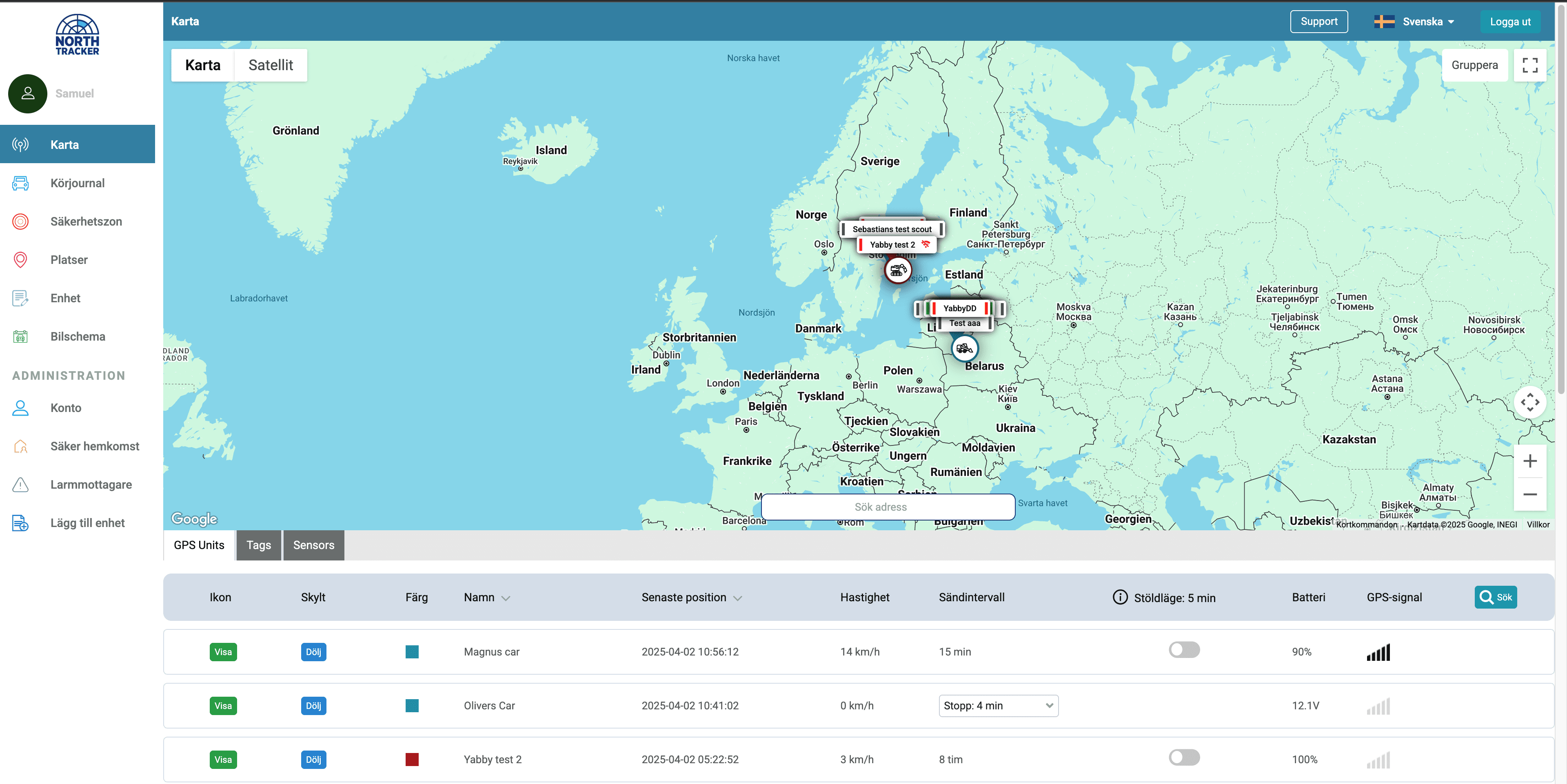Screen dimensions: 1567x784
Task: Toggle theft mode for Magnus car
Action: [1184, 649]
